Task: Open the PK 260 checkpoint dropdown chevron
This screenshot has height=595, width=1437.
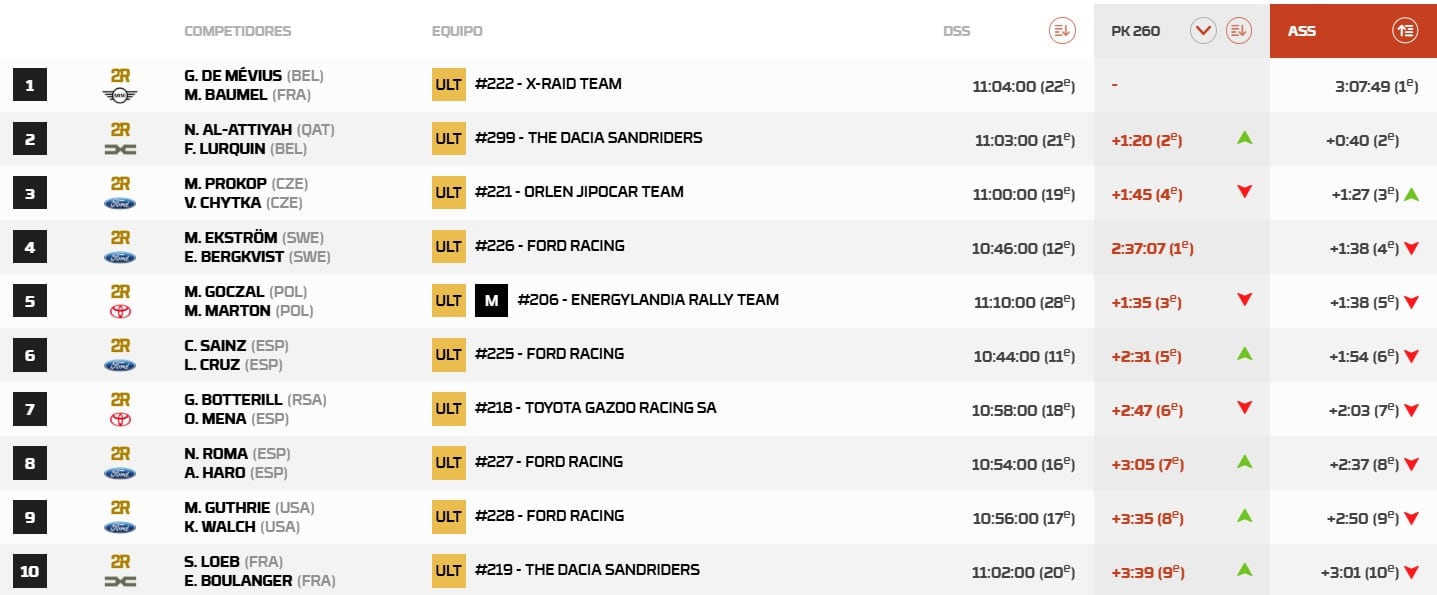Action: pyautogui.click(x=1203, y=31)
